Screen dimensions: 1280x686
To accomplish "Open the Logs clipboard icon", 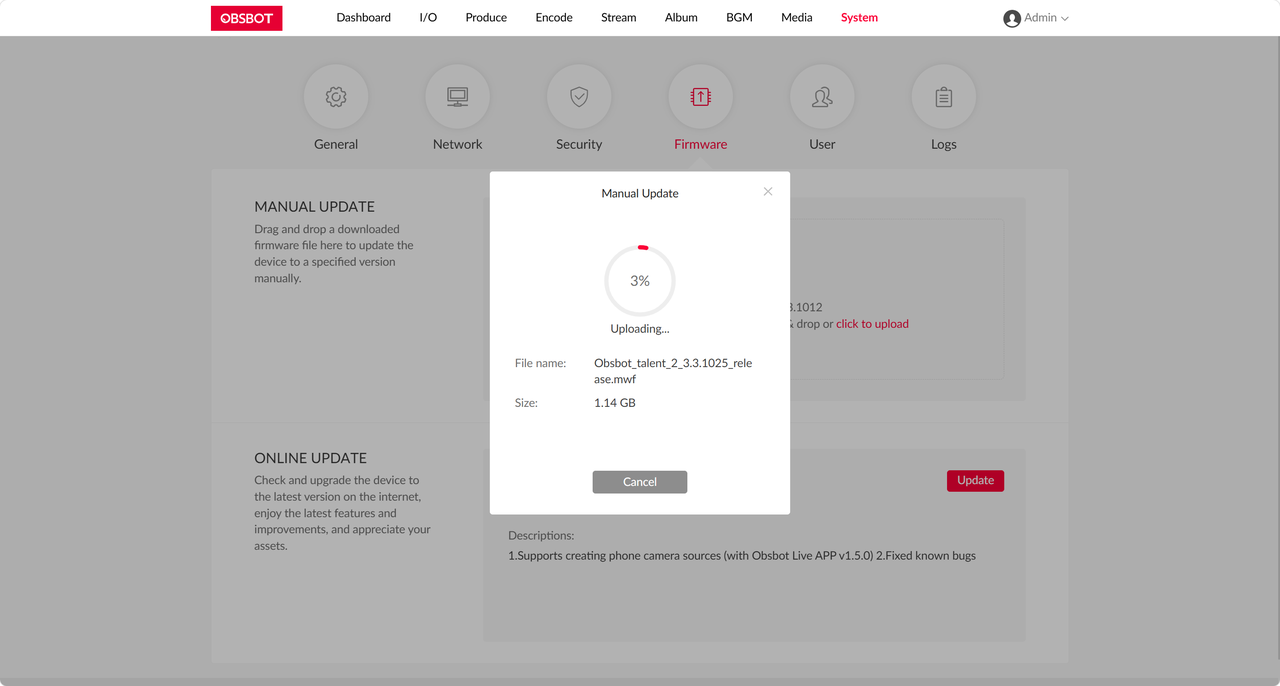I will pos(944,97).
